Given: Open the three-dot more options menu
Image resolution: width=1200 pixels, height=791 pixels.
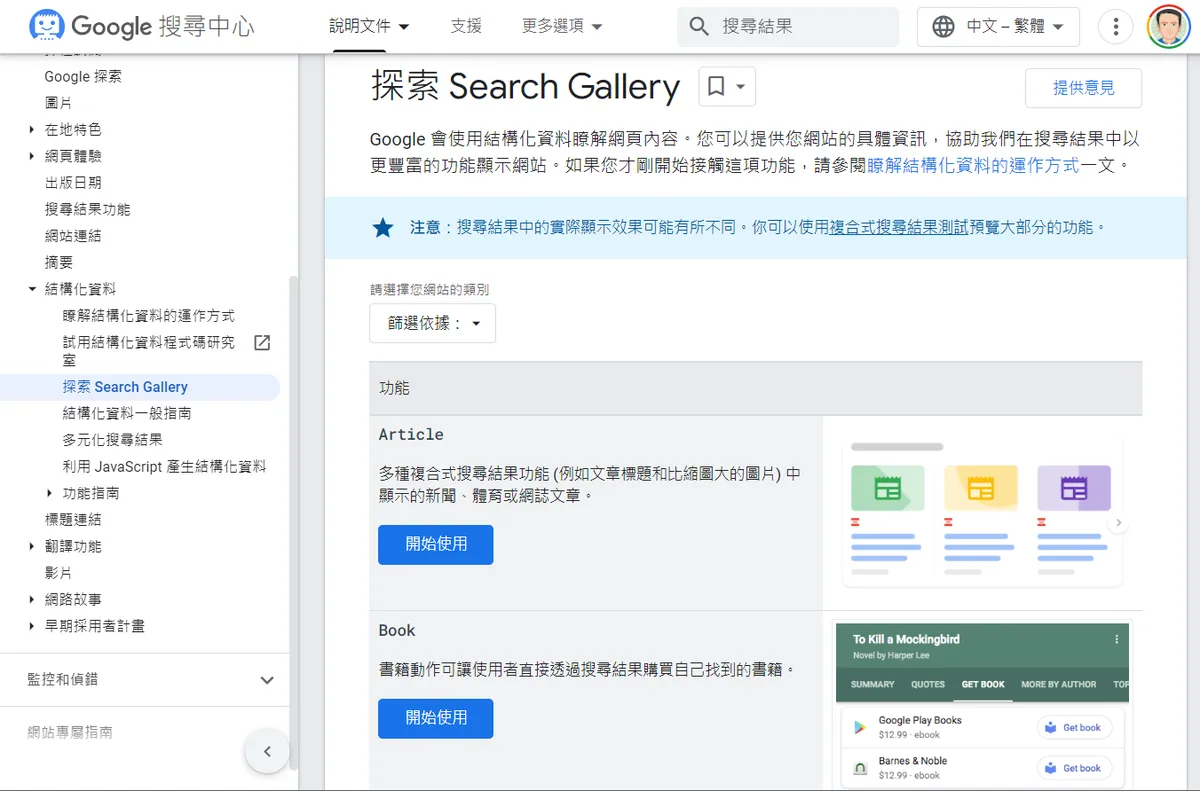Looking at the screenshot, I should click(1115, 27).
